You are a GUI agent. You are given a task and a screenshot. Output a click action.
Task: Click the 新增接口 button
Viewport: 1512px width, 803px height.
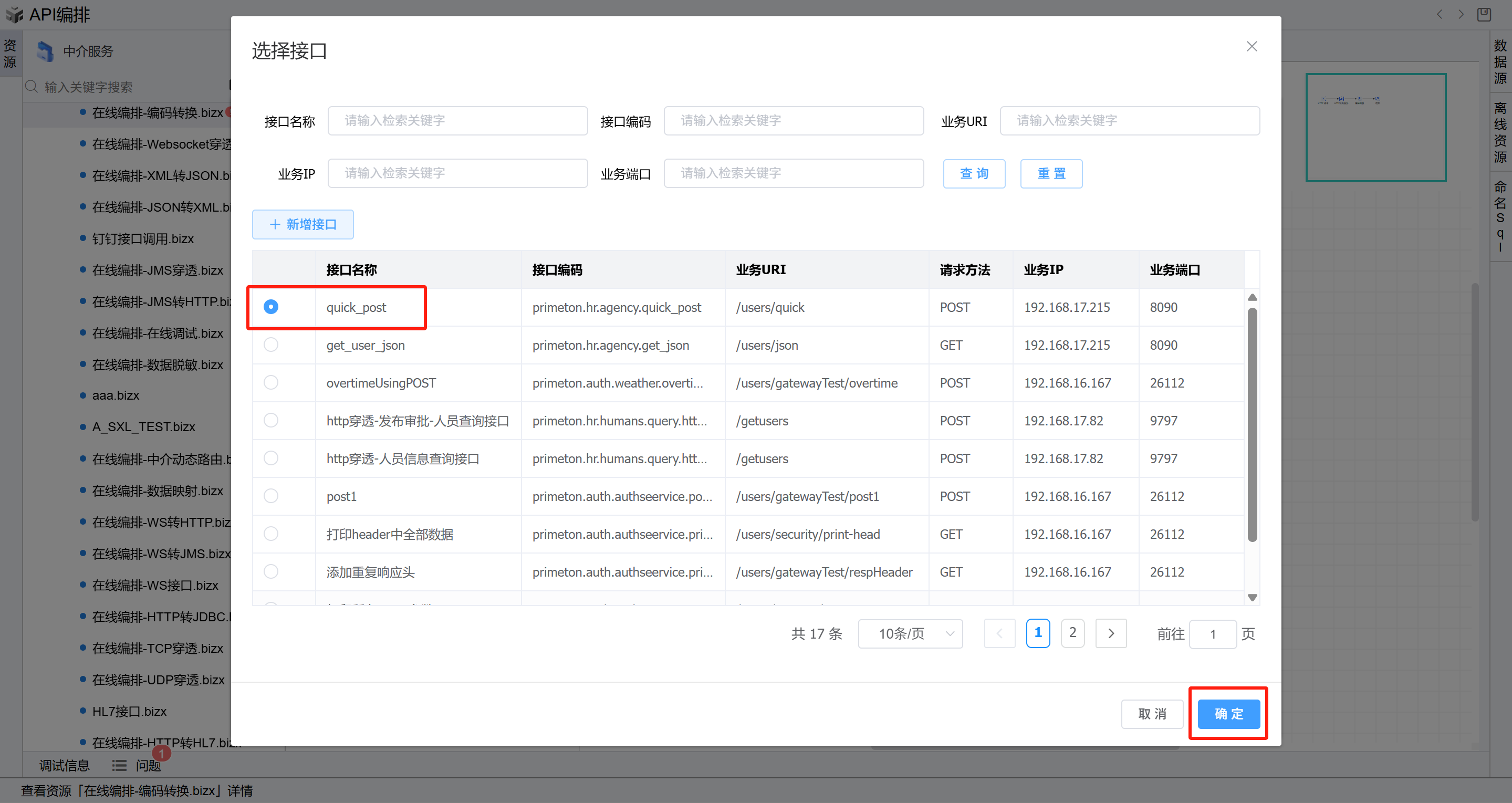pyautogui.click(x=303, y=224)
